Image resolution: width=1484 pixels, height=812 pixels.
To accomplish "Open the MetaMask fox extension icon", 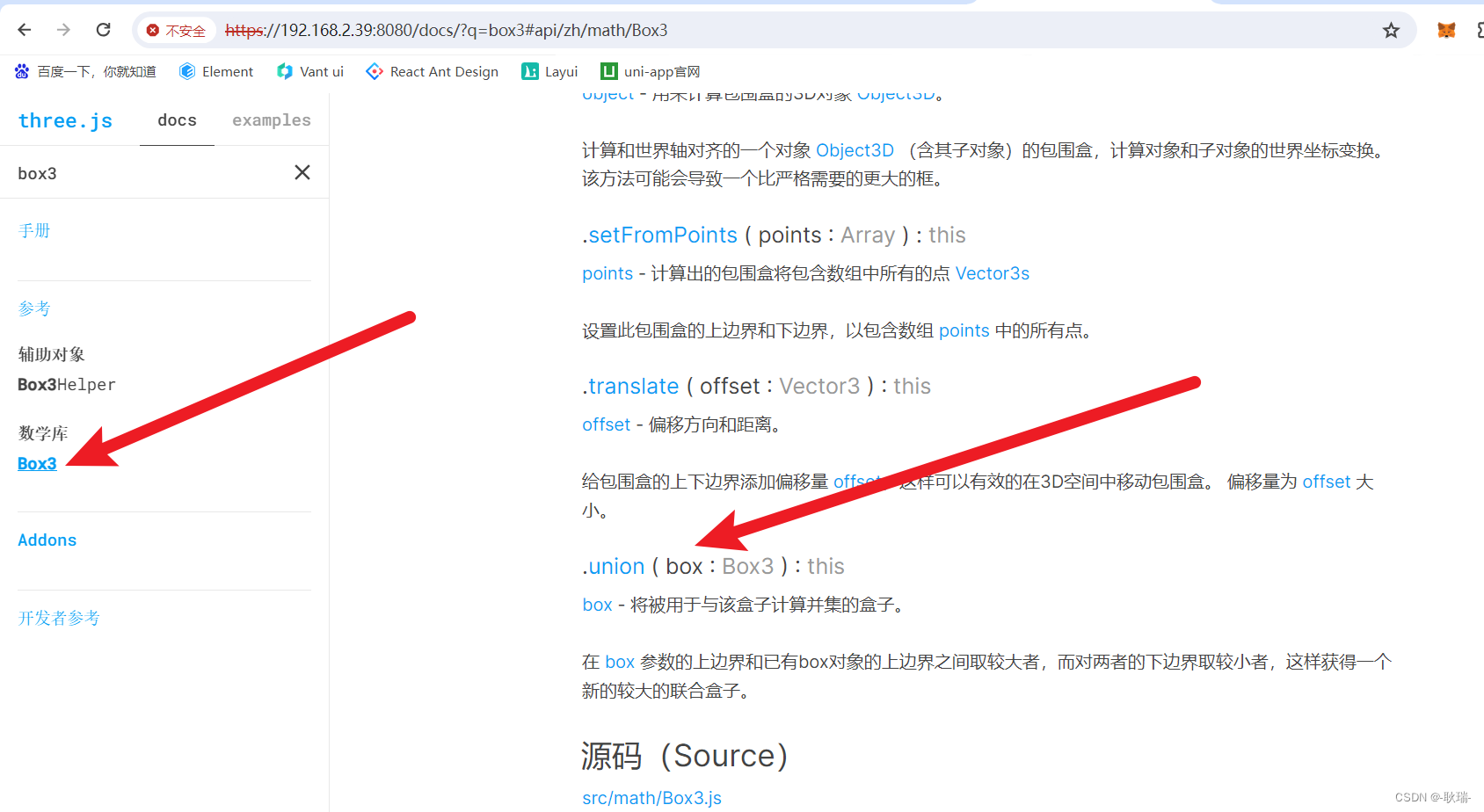I will pyautogui.click(x=1446, y=30).
